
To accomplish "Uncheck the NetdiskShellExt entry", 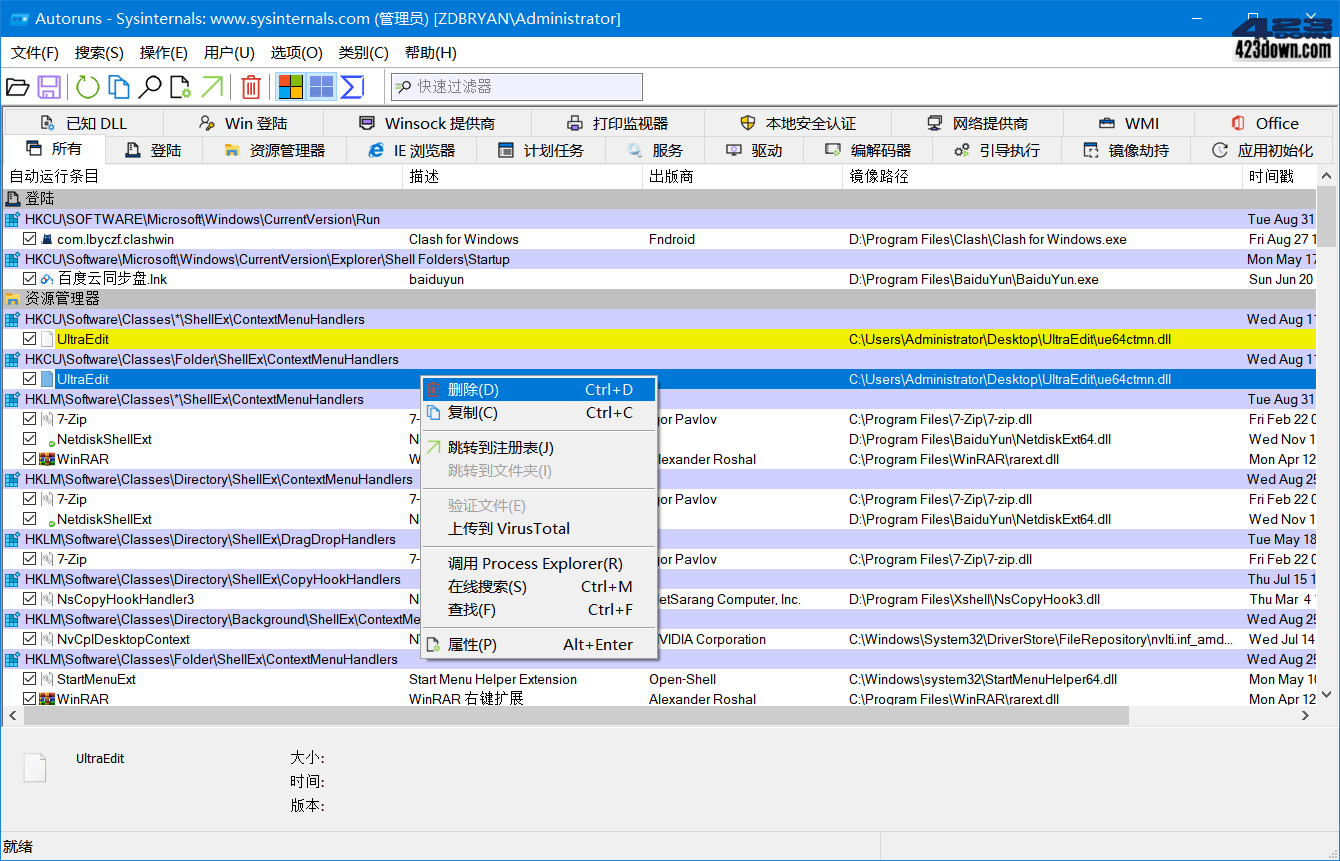I will pyautogui.click(x=29, y=438).
